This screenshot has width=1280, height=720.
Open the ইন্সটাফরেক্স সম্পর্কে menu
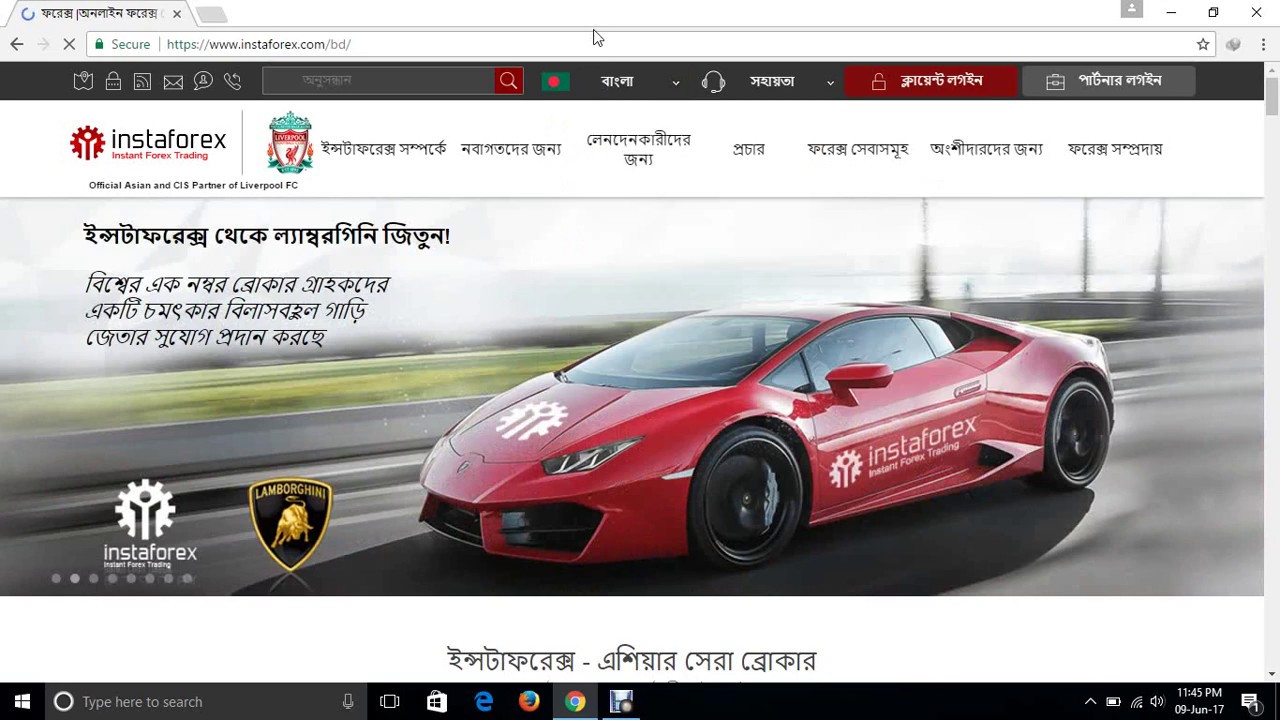(383, 149)
